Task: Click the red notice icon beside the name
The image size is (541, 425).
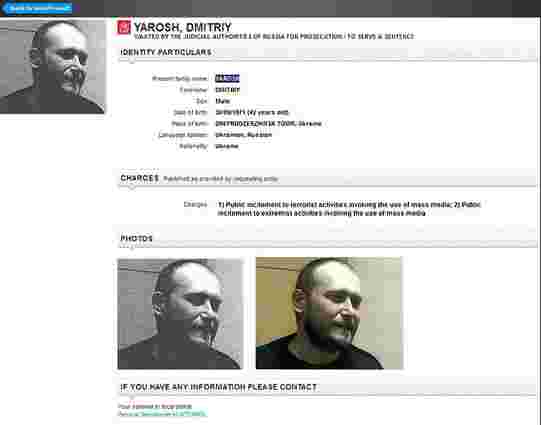Action: click(124, 27)
